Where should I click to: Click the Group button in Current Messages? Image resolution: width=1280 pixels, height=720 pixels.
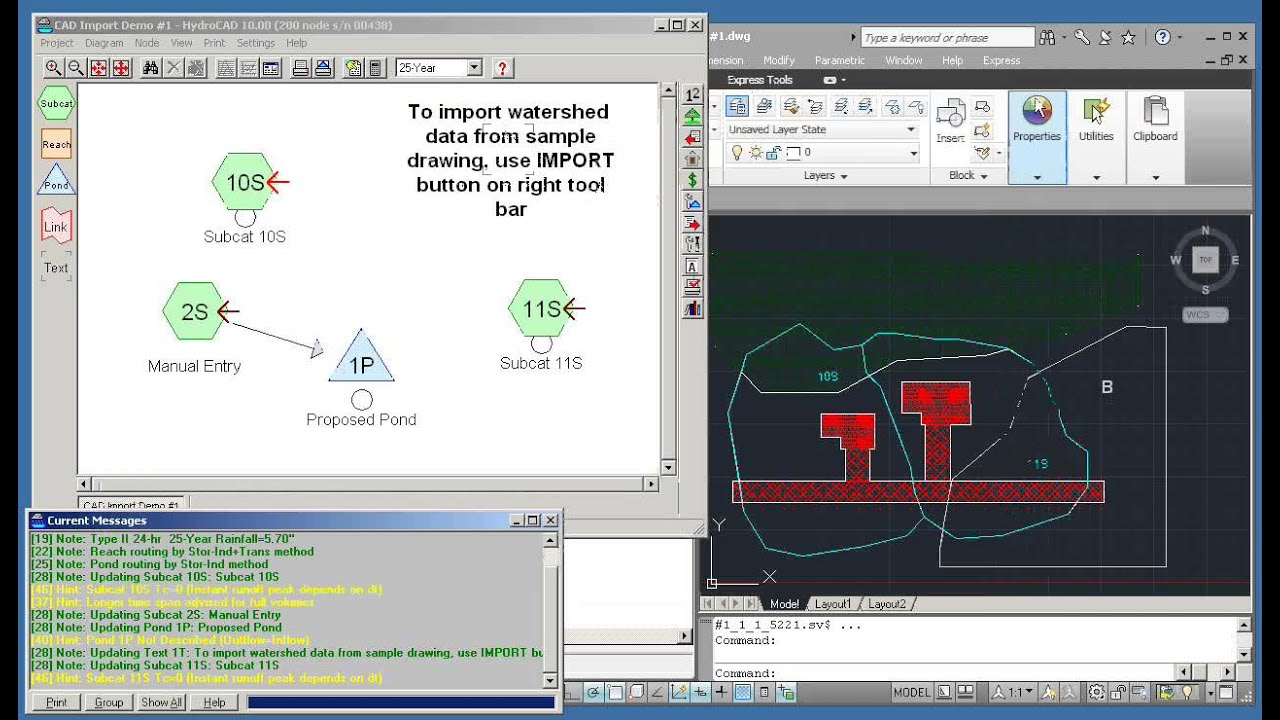[109, 702]
